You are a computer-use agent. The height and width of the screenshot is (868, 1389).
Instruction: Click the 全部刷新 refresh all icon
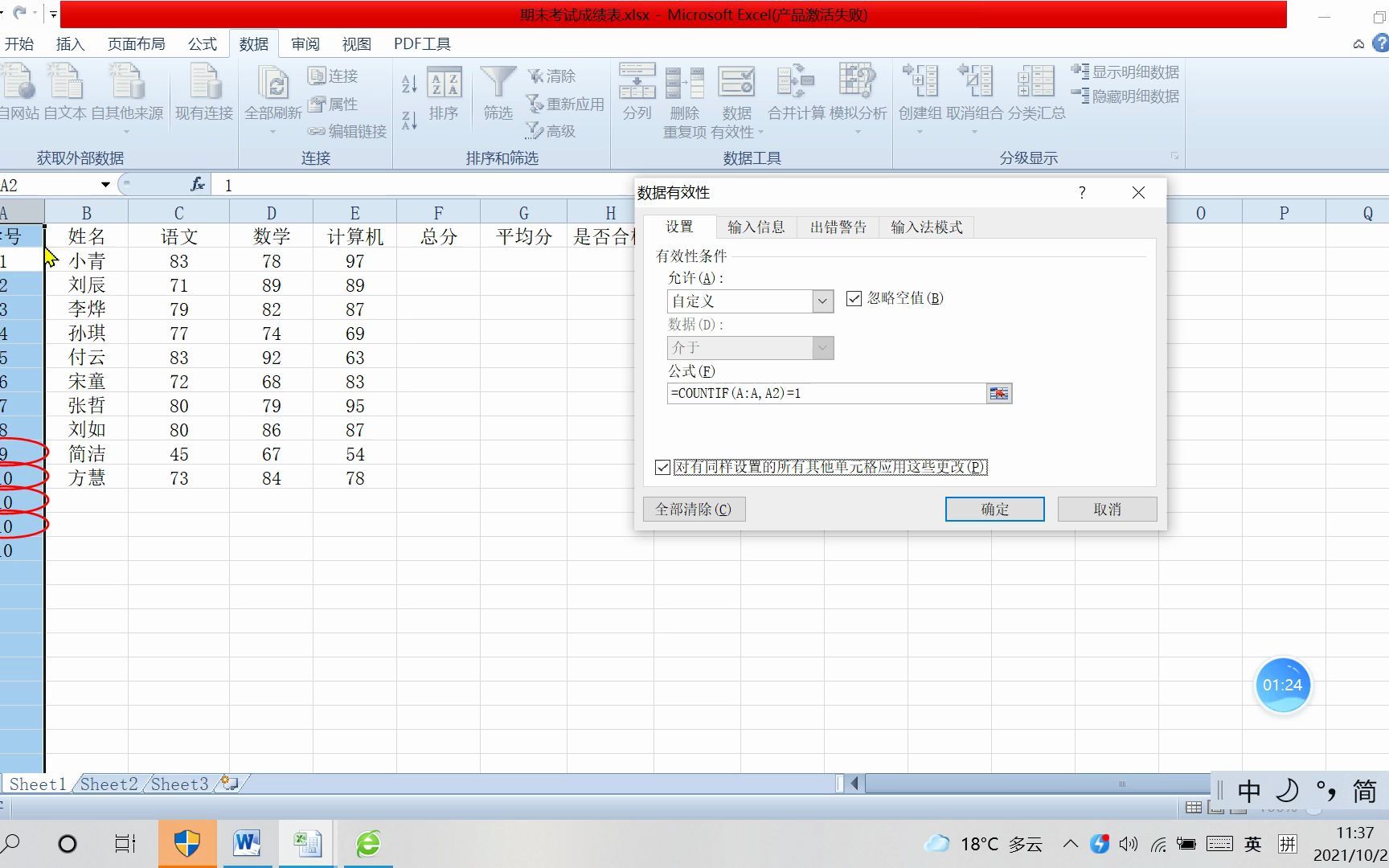272,90
